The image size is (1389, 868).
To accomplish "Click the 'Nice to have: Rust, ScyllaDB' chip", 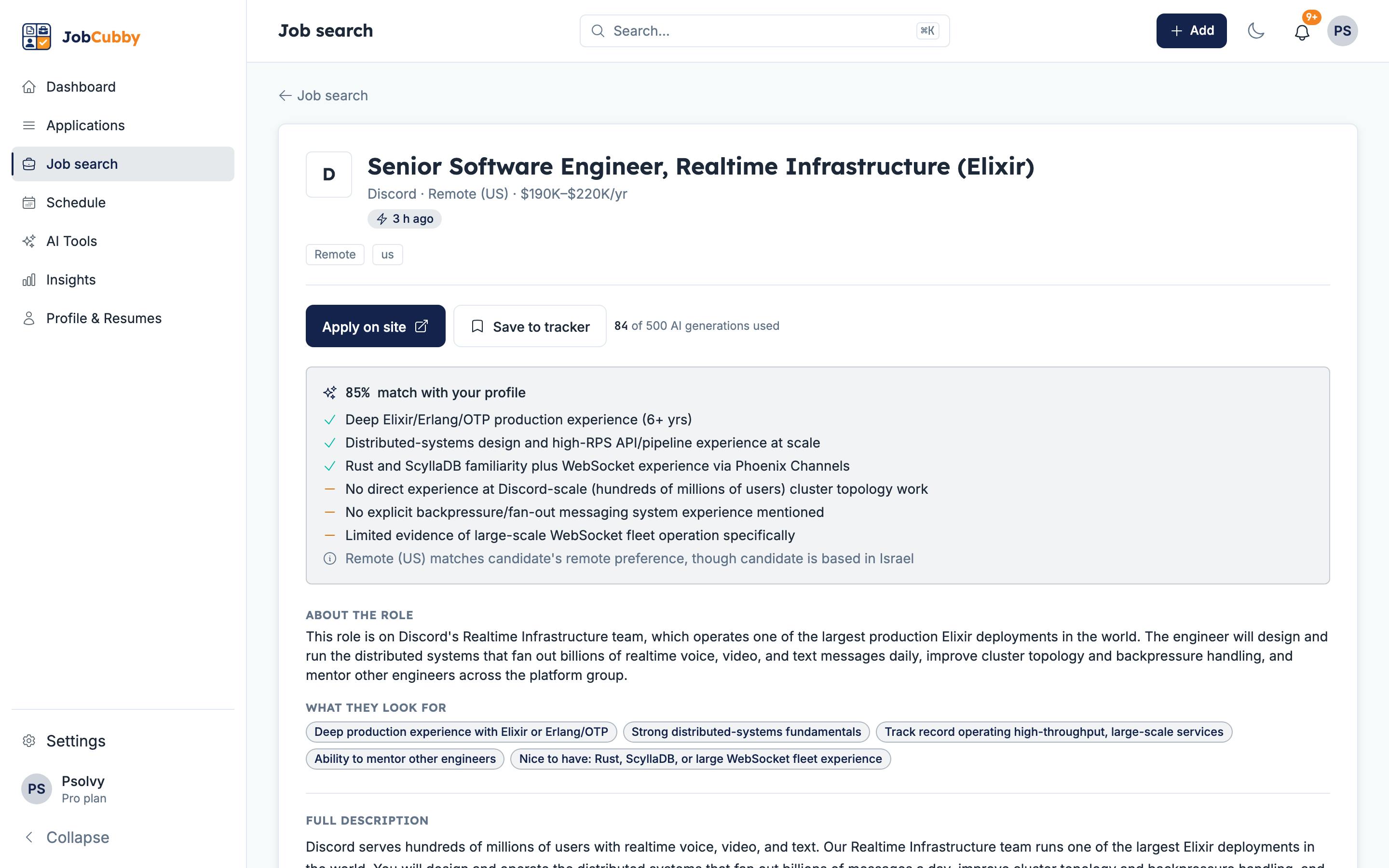I will coord(700,759).
